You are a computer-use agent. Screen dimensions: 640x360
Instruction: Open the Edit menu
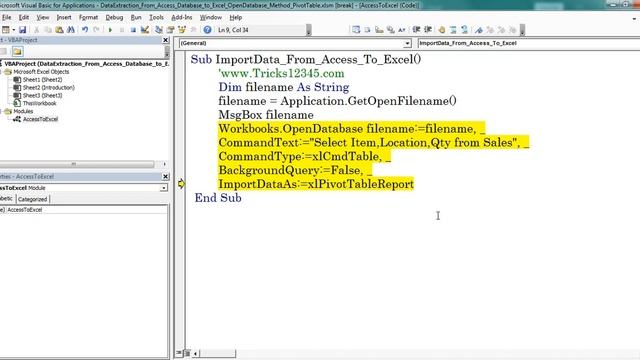24,18
